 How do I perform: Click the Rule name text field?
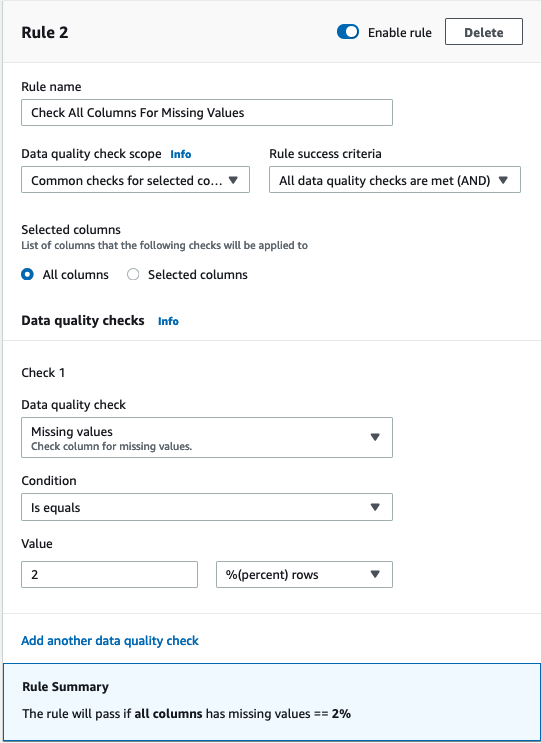click(x=207, y=112)
